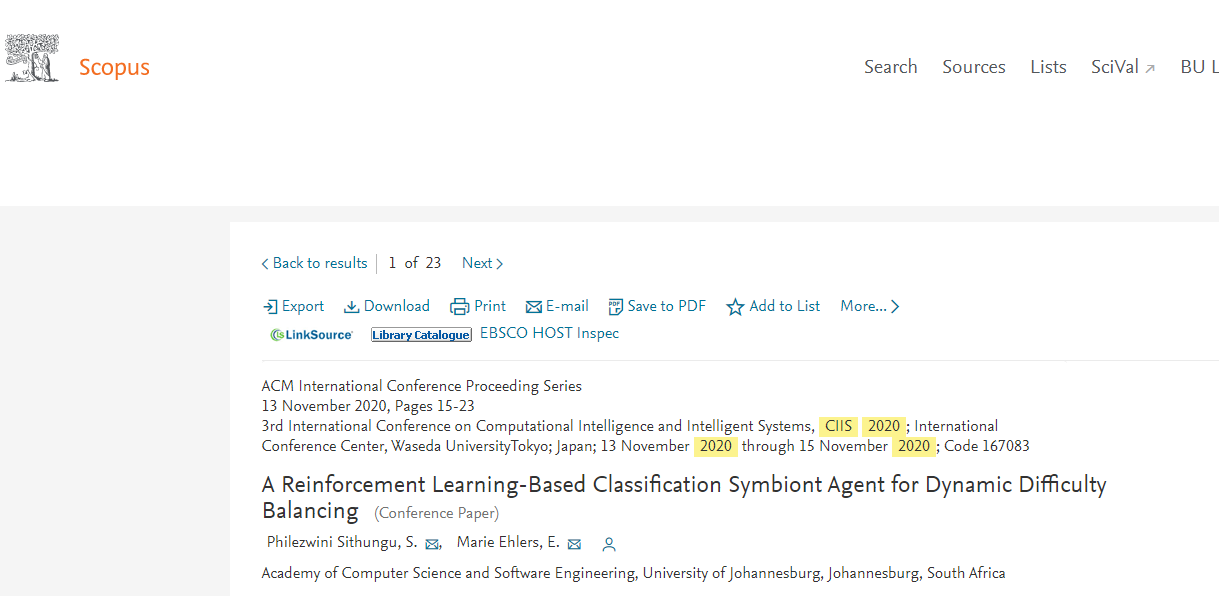
Task: Click the Elsevier tree logo
Action: click(31, 58)
